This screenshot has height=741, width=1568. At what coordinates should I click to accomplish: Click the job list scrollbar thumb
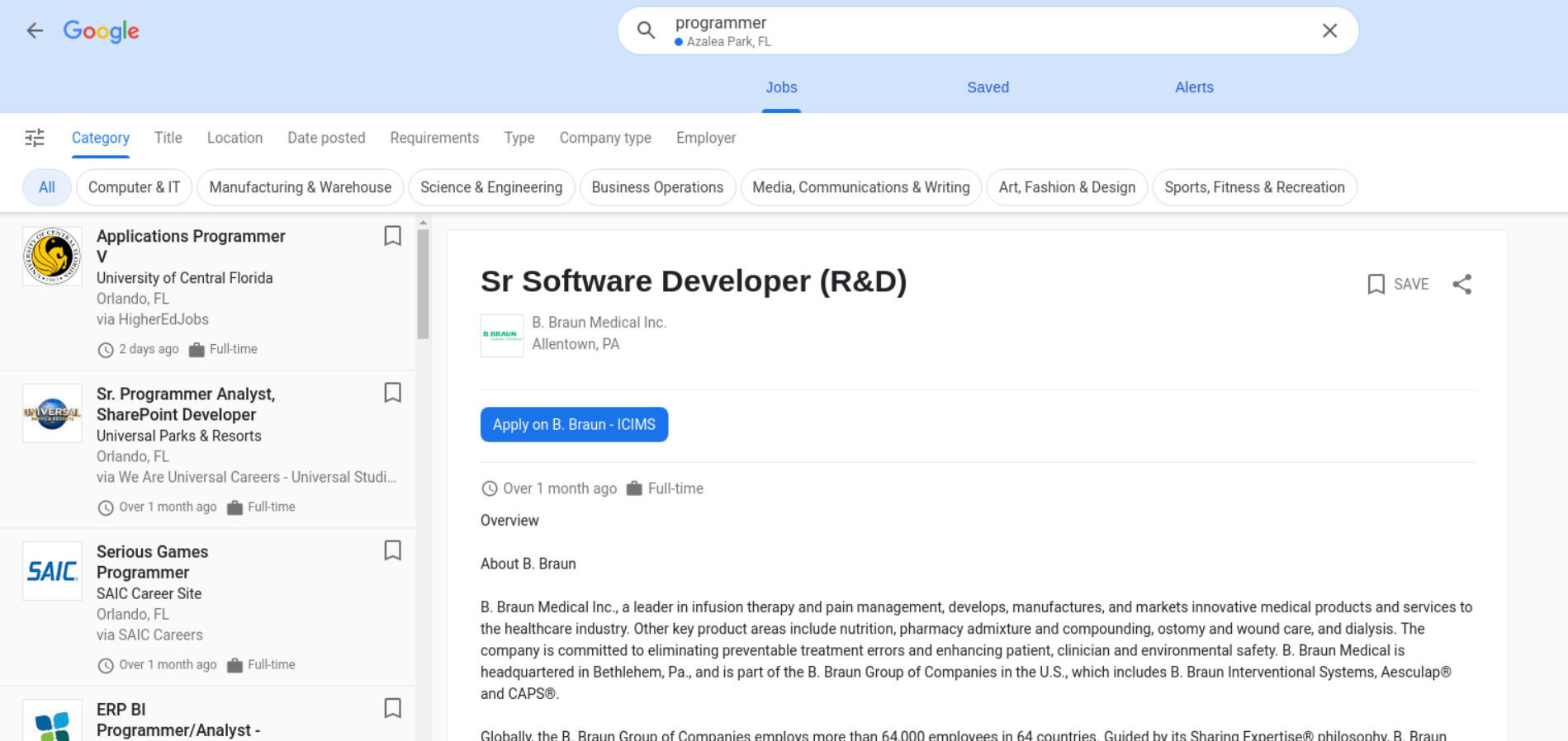[x=423, y=284]
